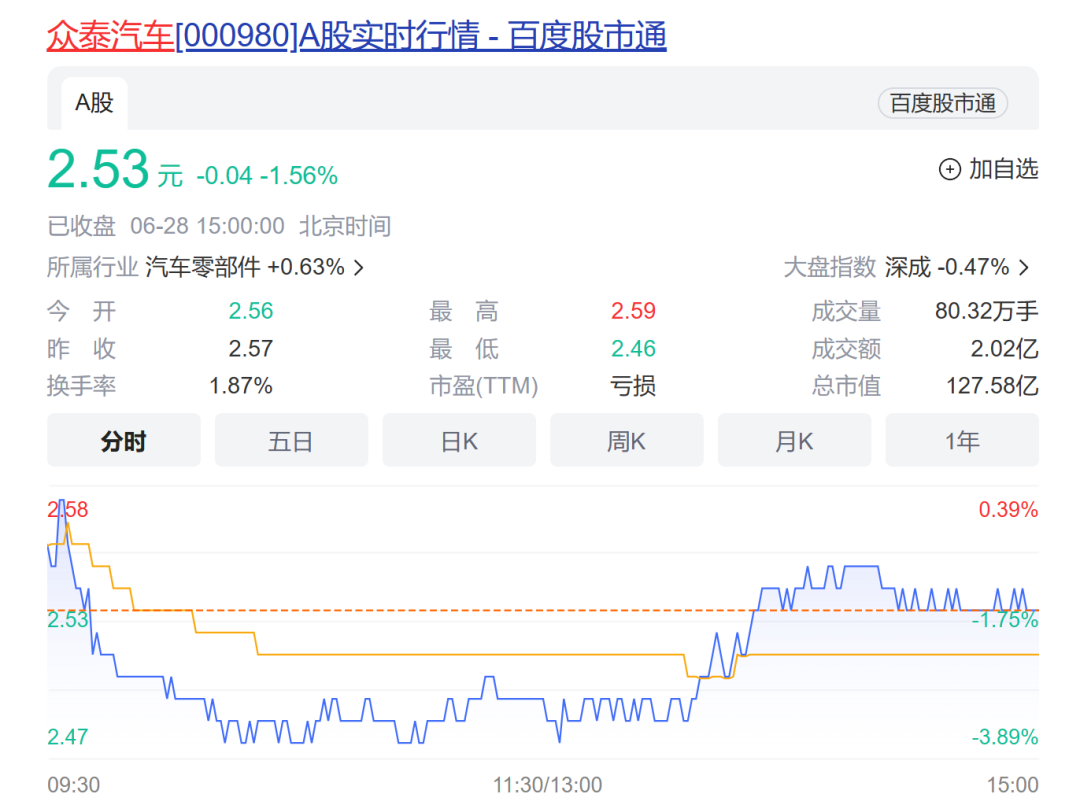The image size is (1080, 805).
Task: Click the plus icon beside 加自选
Action: [x=950, y=169]
